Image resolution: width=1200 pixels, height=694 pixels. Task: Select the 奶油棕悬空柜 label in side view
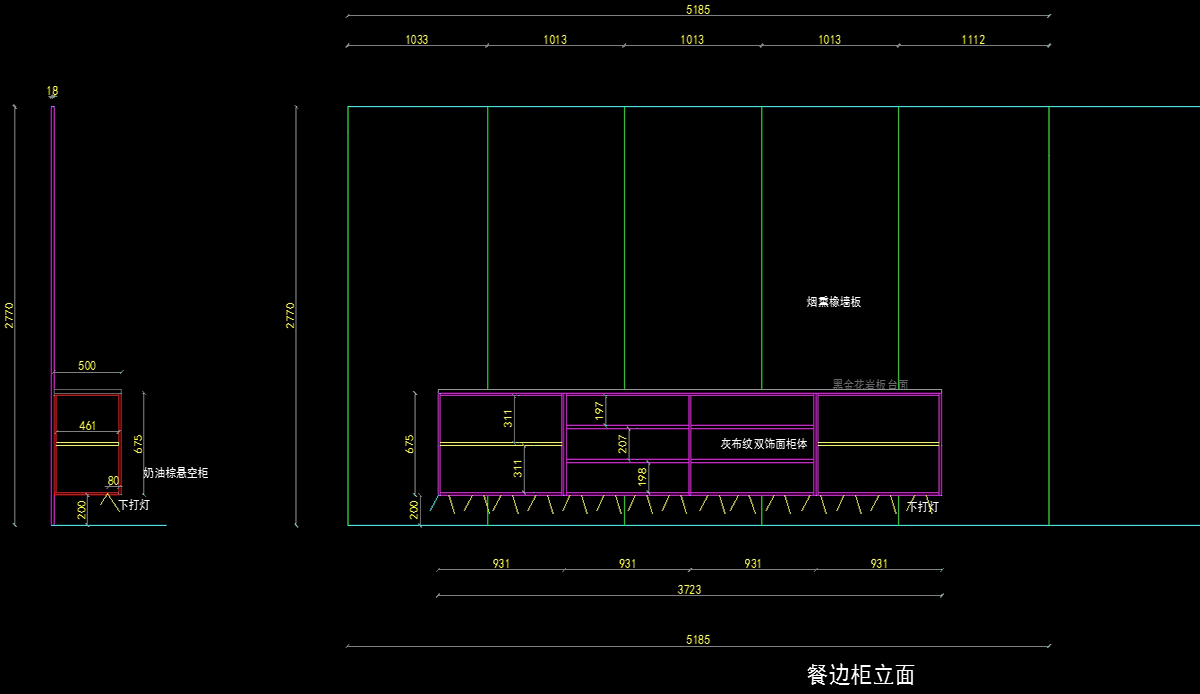176,473
